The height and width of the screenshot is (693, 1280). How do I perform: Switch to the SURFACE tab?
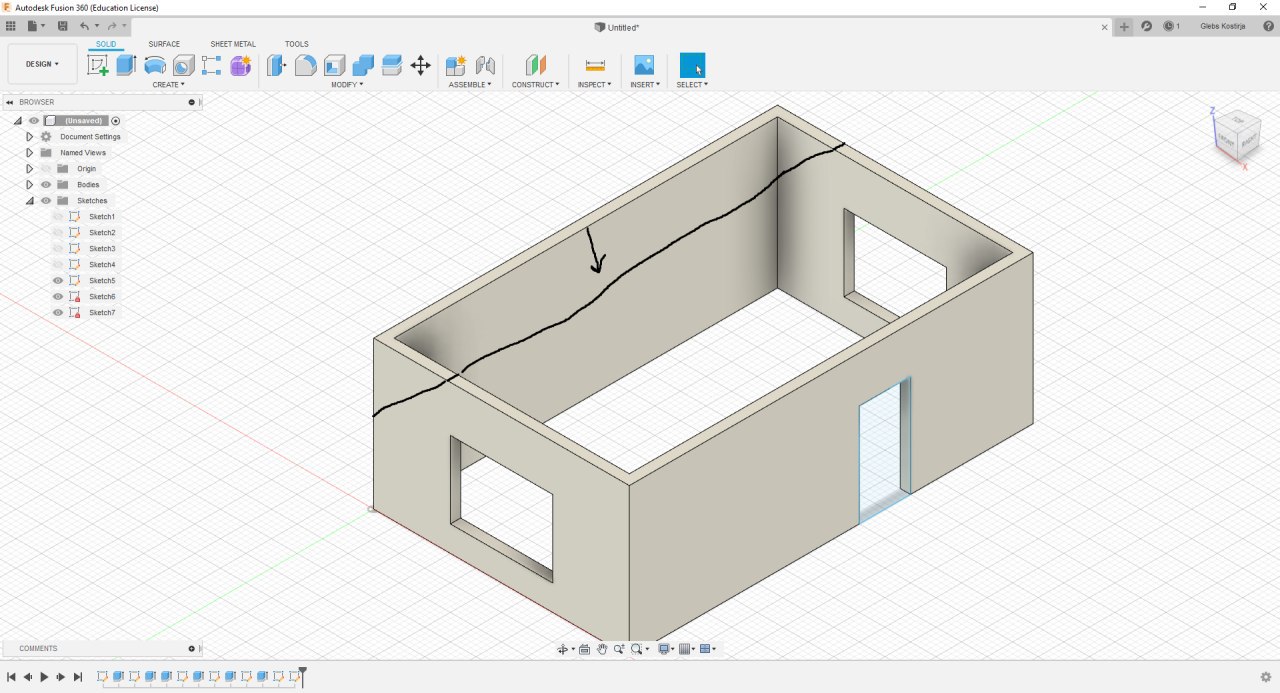coord(164,44)
